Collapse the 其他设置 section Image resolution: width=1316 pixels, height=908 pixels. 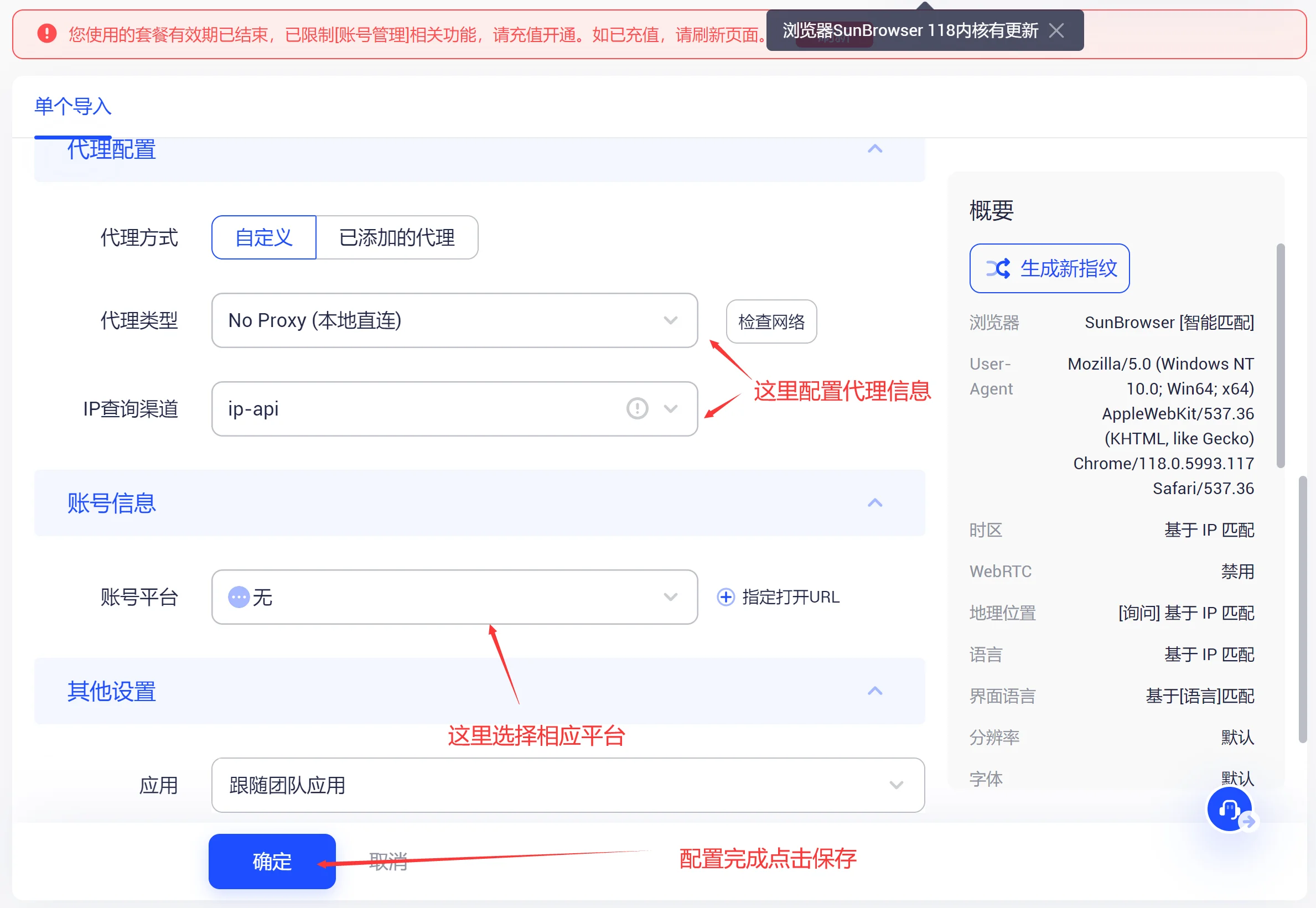click(x=874, y=691)
